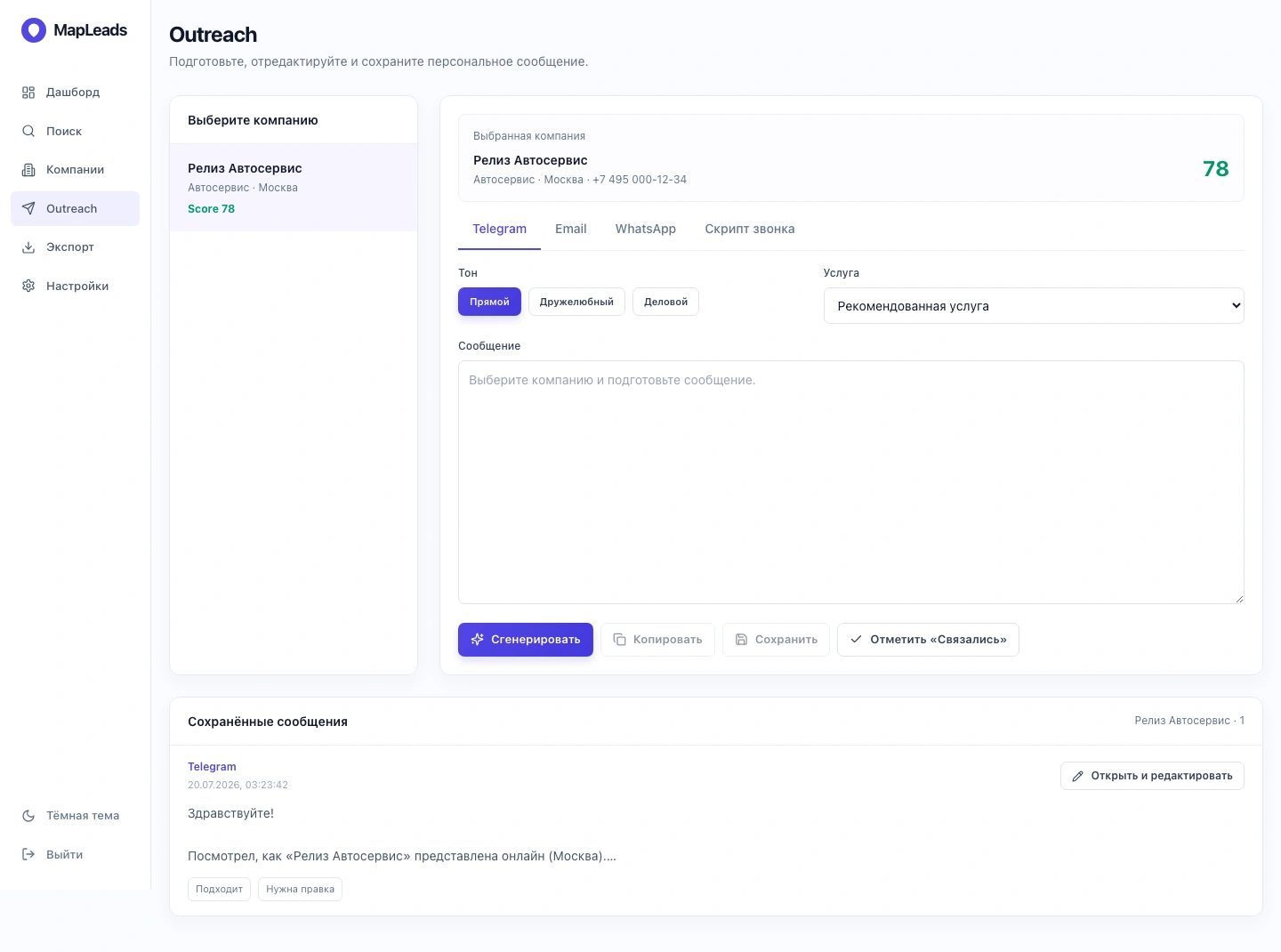Click Отметить «Связались» button
This screenshot has height=952, width=1281.
tap(928, 640)
